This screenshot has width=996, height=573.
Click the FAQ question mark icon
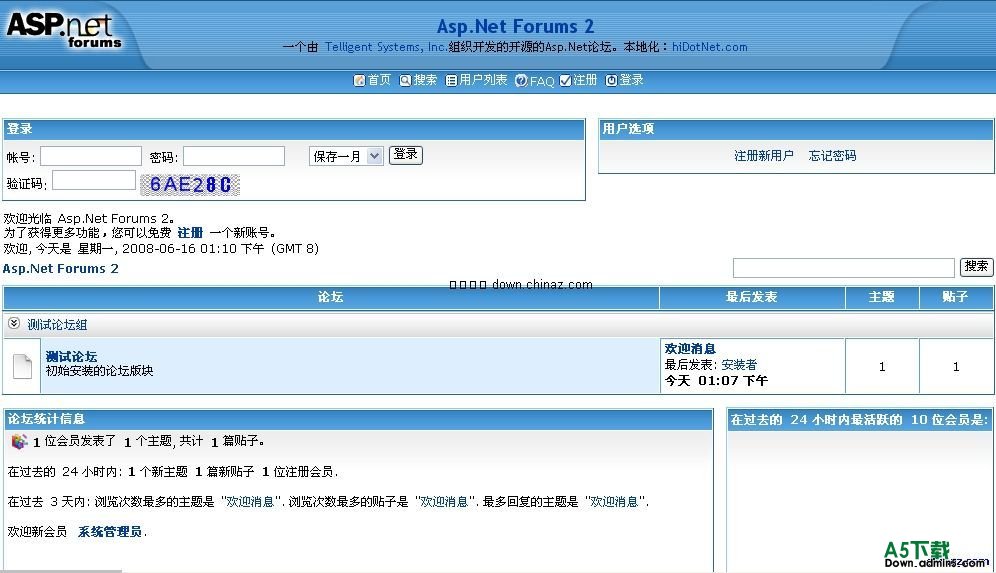click(x=521, y=81)
